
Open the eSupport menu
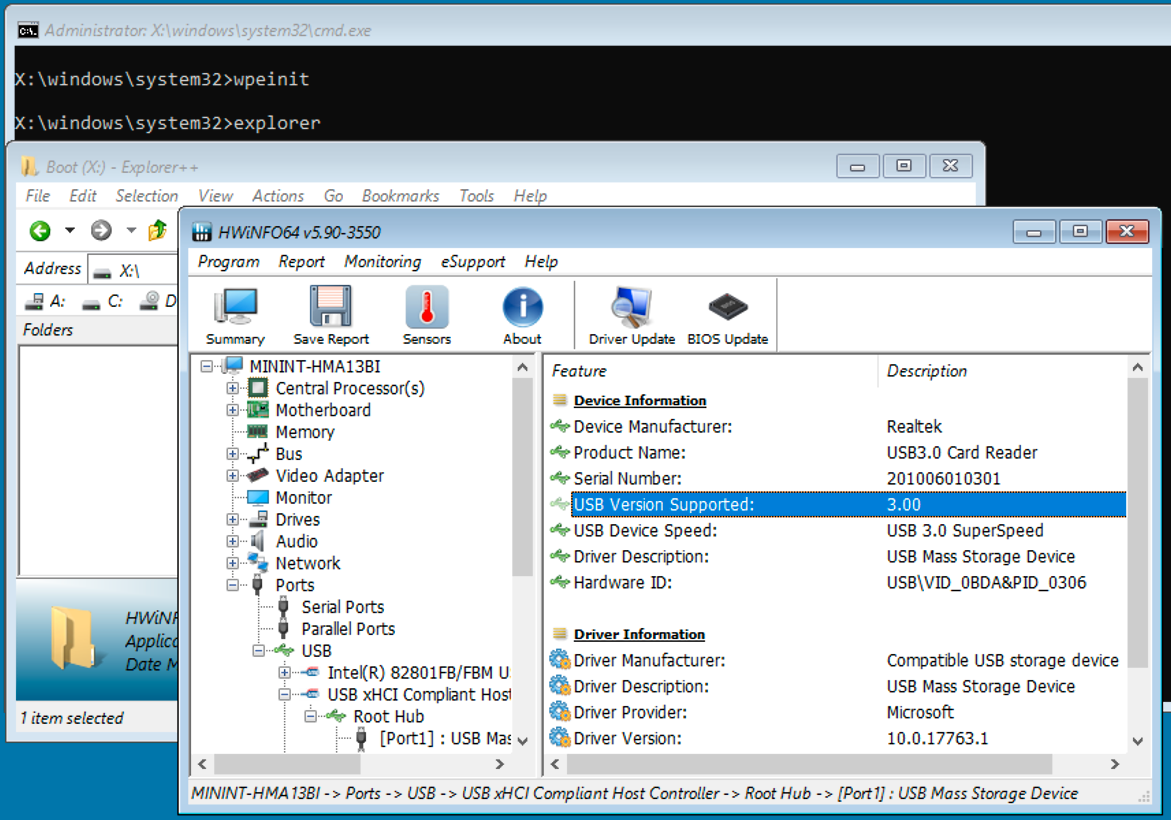[x=473, y=261]
